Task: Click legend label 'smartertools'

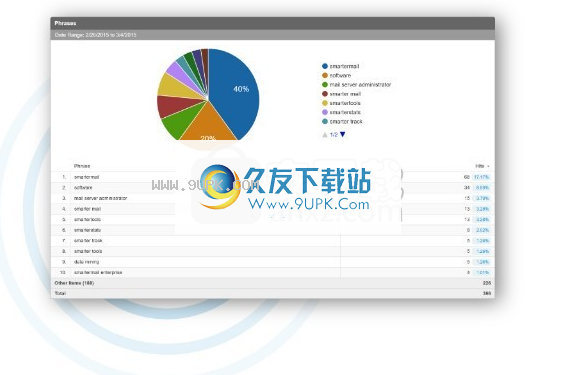Action: click(345, 103)
